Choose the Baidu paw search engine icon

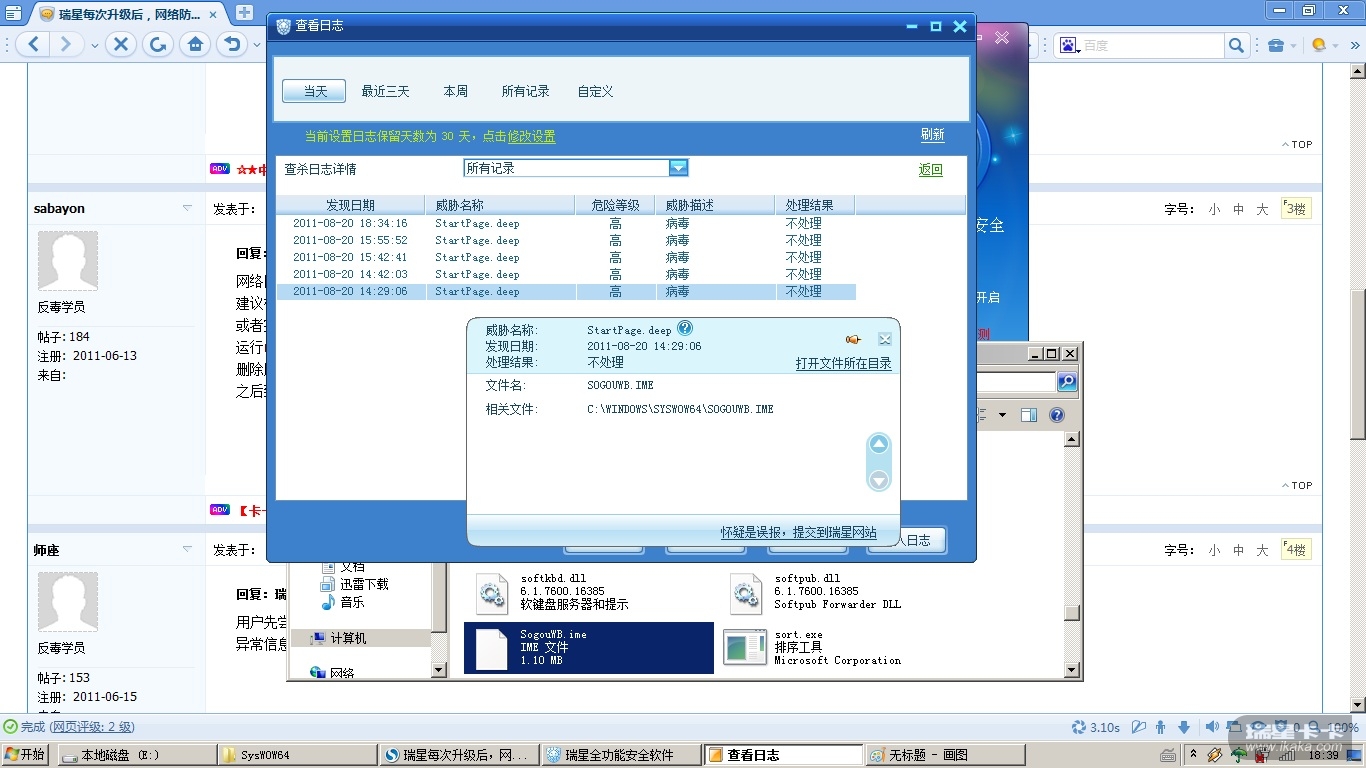tap(1069, 45)
